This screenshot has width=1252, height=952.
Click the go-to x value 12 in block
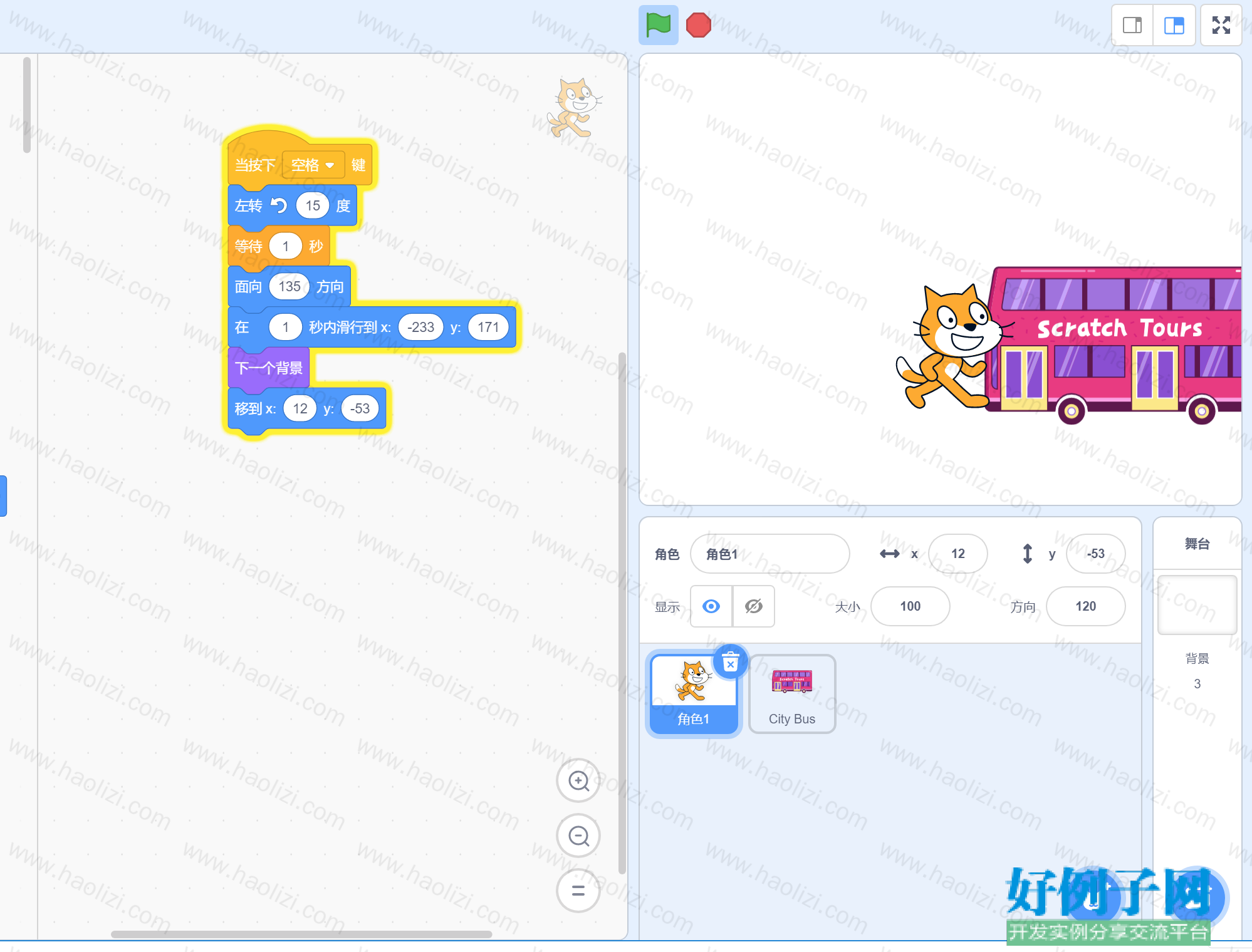[300, 408]
